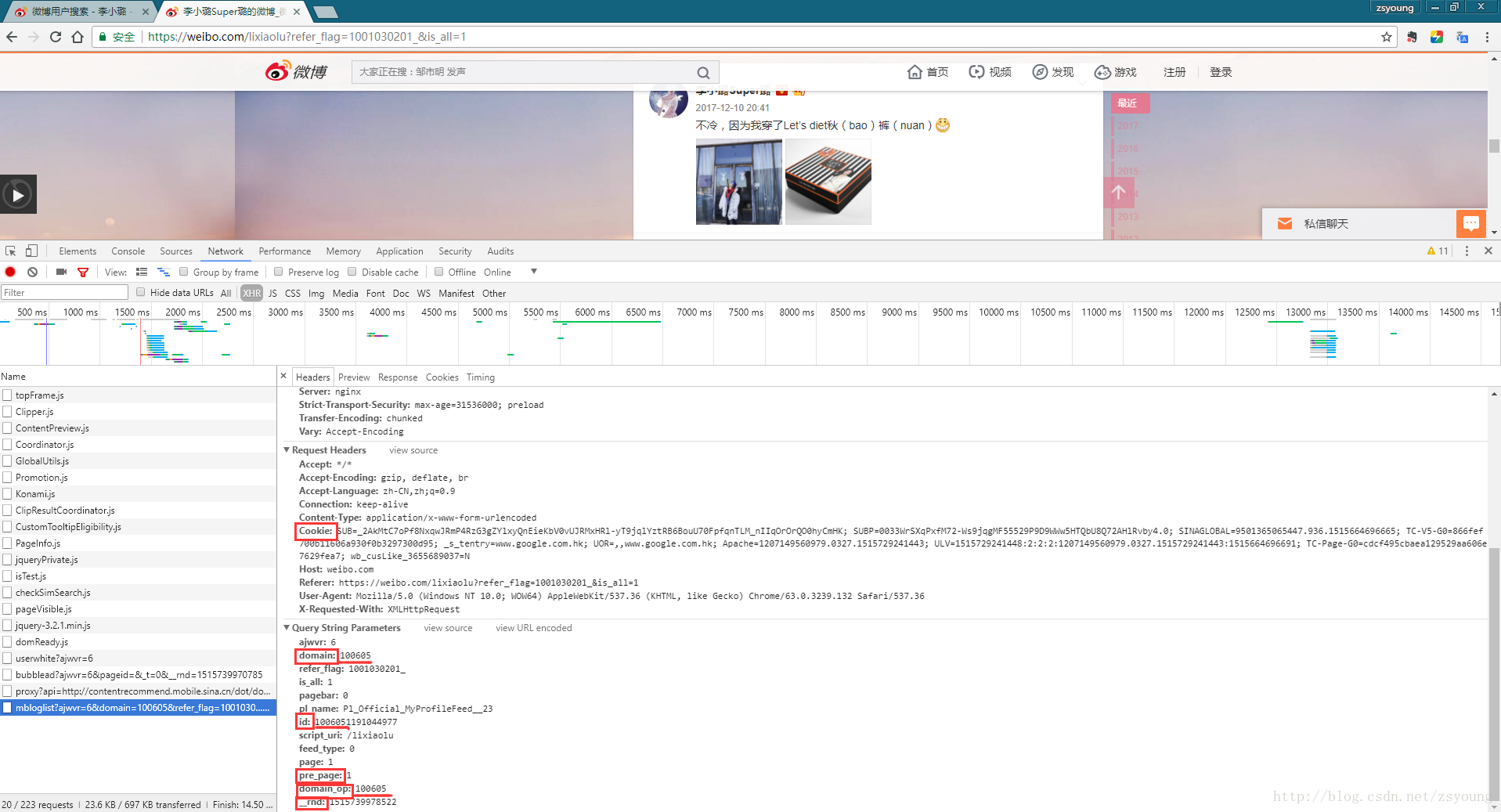Click the browser back arrow
Image resolution: width=1501 pixels, height=812 pixels.
(12, 37)
